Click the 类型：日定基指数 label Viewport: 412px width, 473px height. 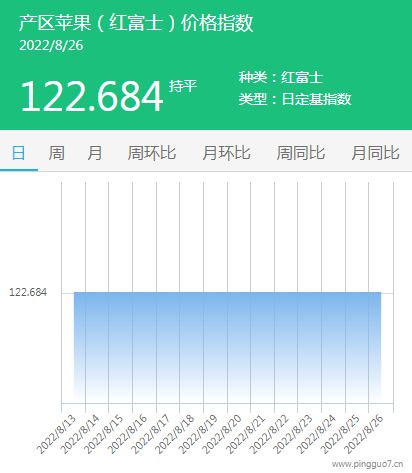click(x=295, y=99)
